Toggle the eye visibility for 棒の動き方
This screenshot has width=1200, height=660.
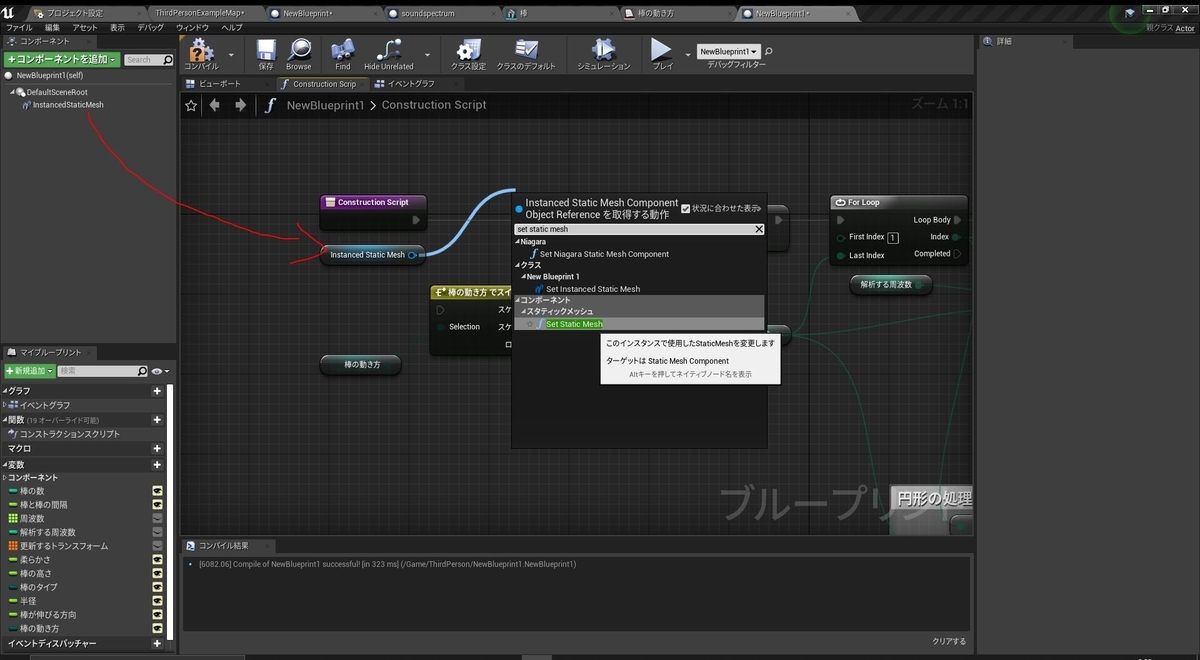[x=157, y=628]
